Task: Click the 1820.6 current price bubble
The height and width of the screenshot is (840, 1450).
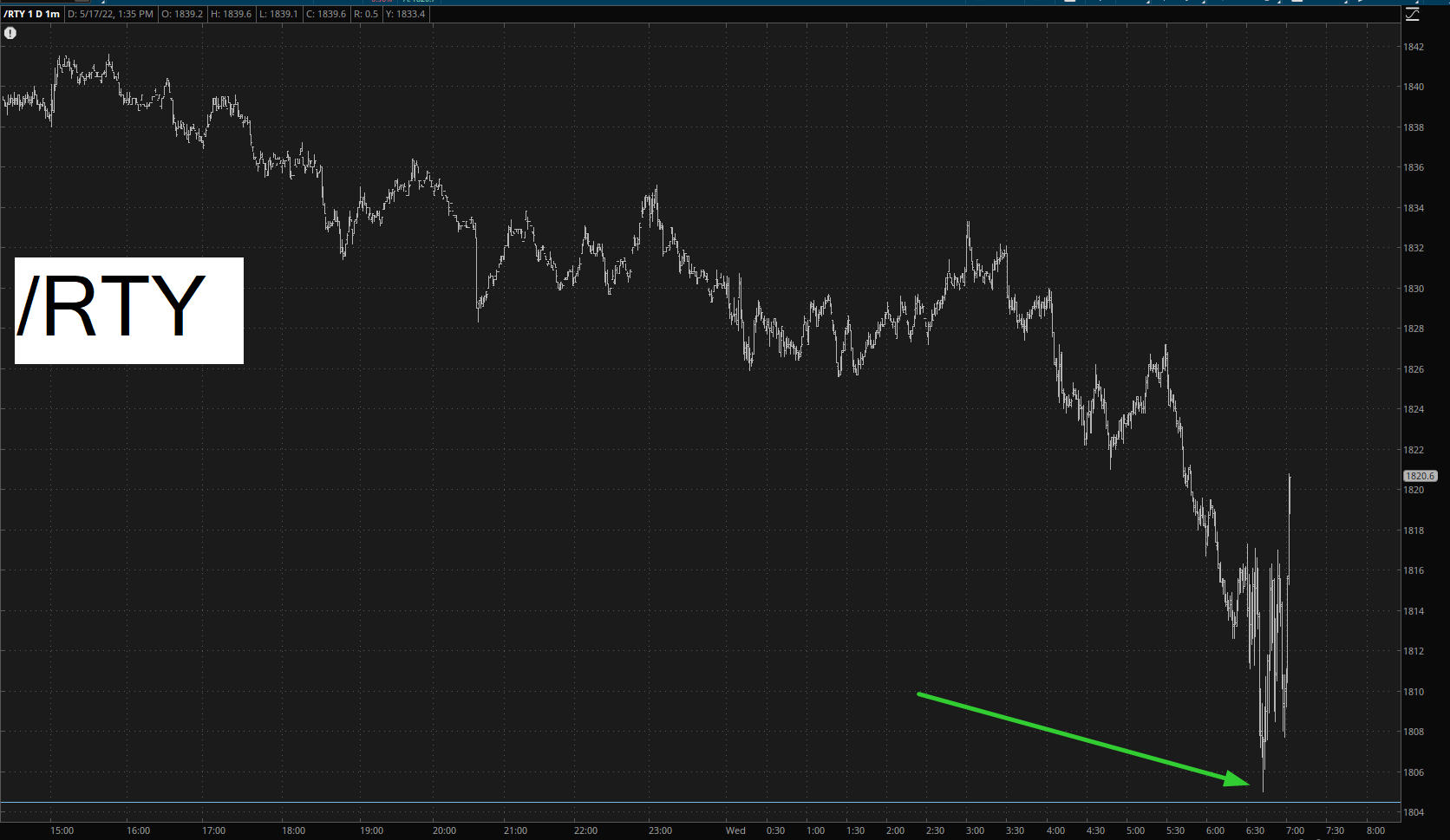Action: click(x=1420, y=476)
